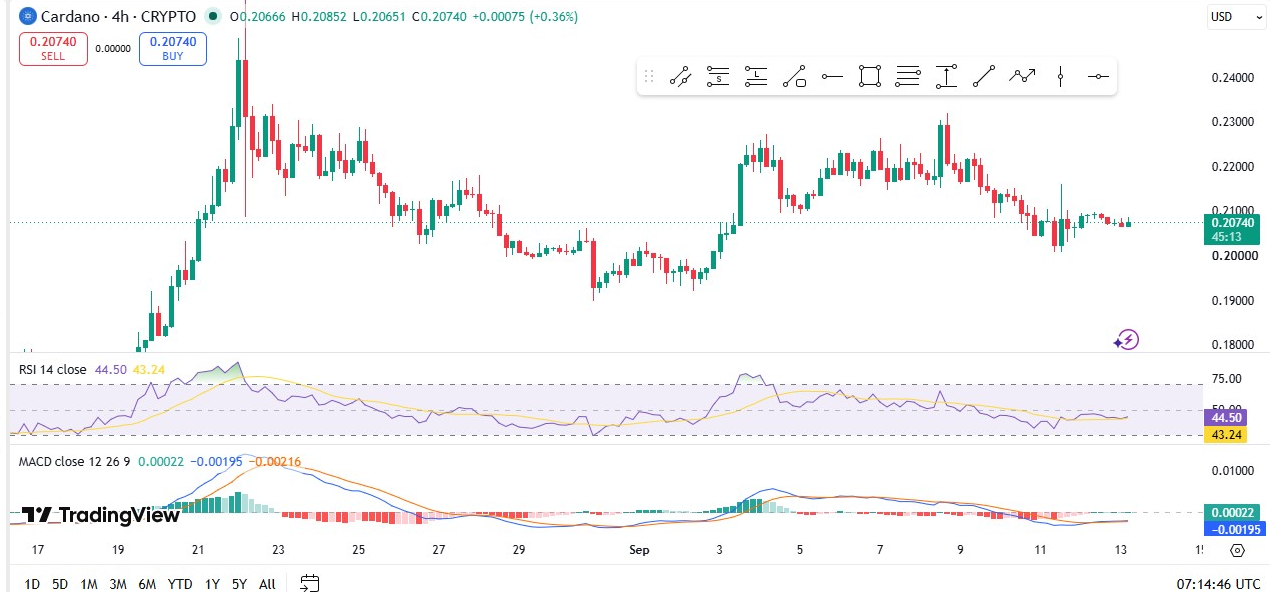Switch to 5D date range

tap(60, 584)
